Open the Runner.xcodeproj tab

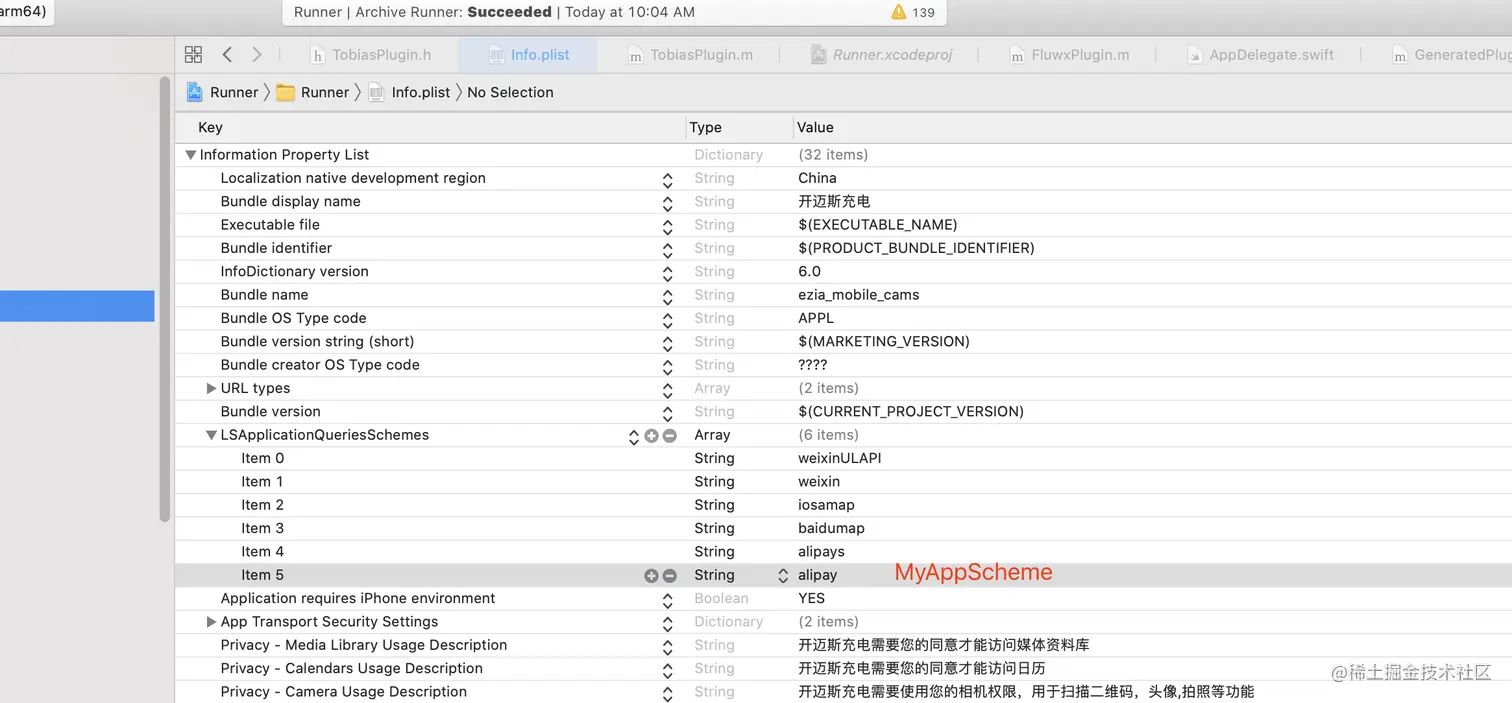(x=881, y=55)
